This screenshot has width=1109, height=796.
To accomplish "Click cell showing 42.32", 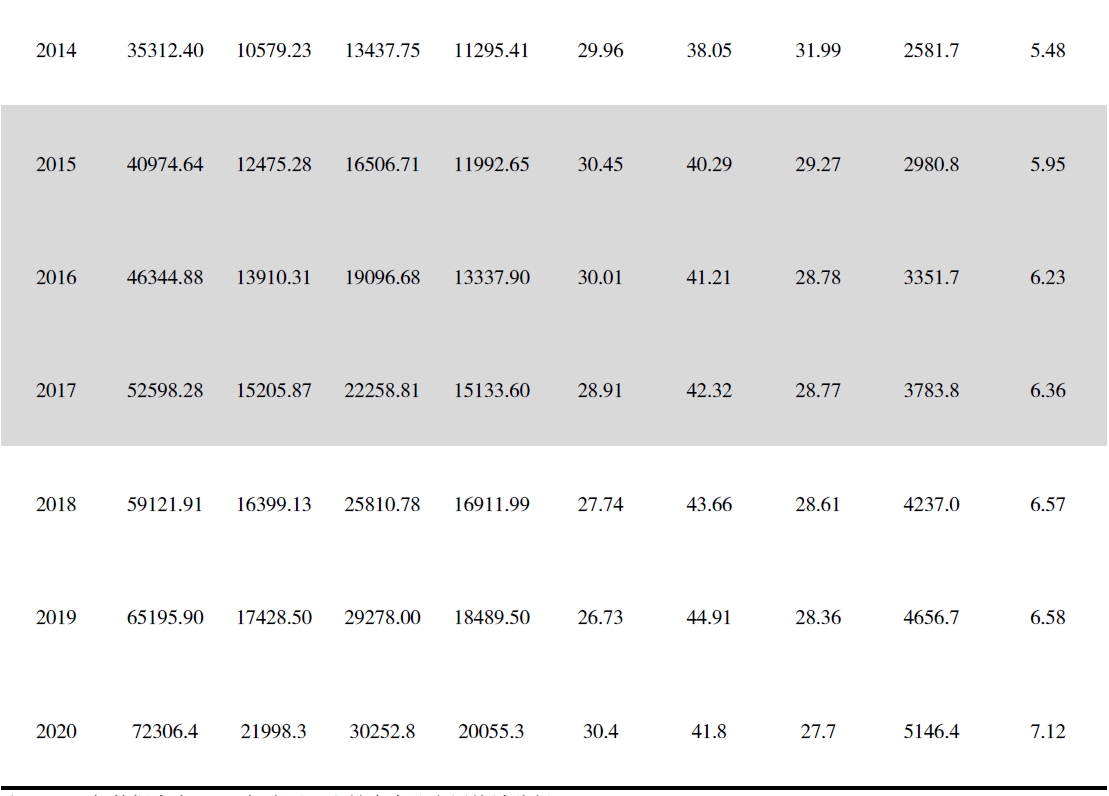I will tap(709, 391).
